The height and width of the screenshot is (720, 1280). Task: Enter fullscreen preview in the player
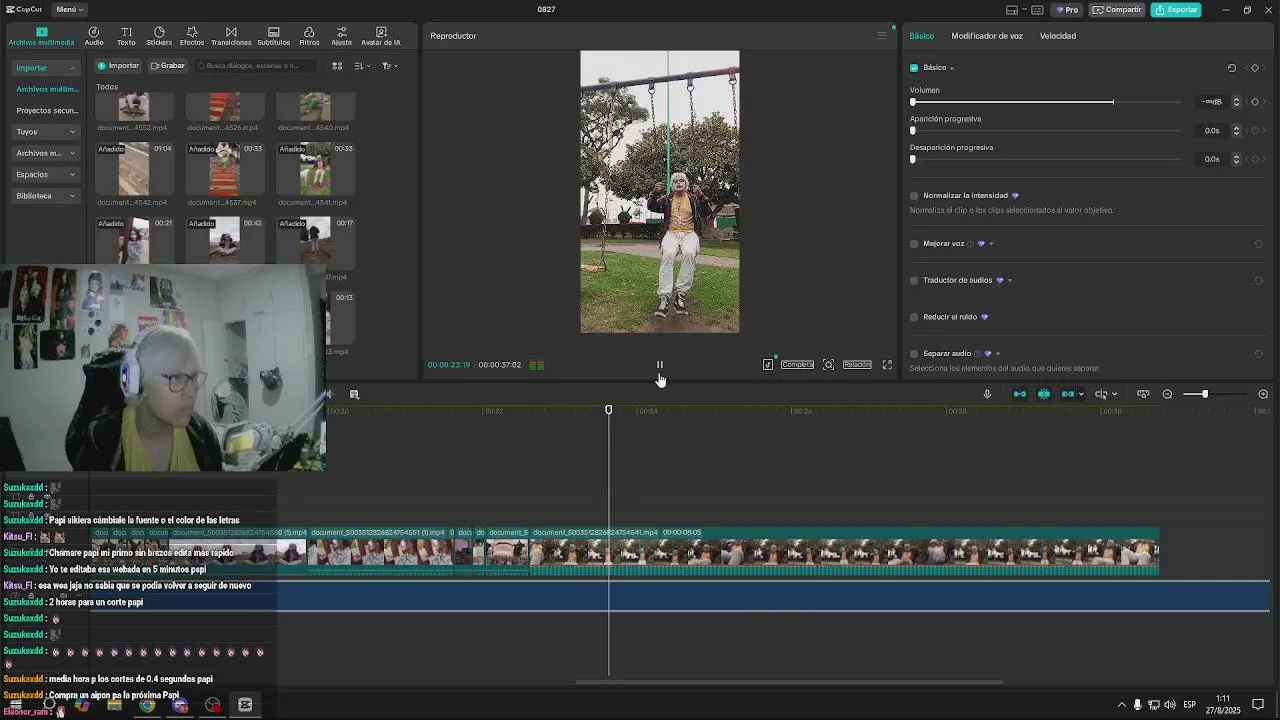pos(887,365)
